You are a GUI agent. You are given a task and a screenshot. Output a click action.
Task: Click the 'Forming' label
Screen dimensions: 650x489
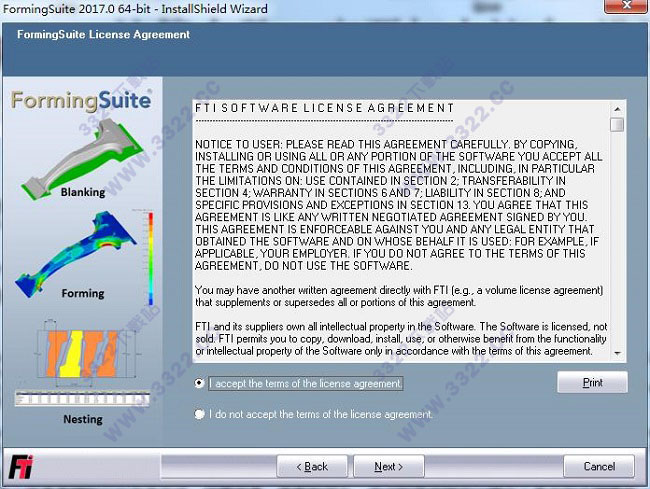pos(83,293)
